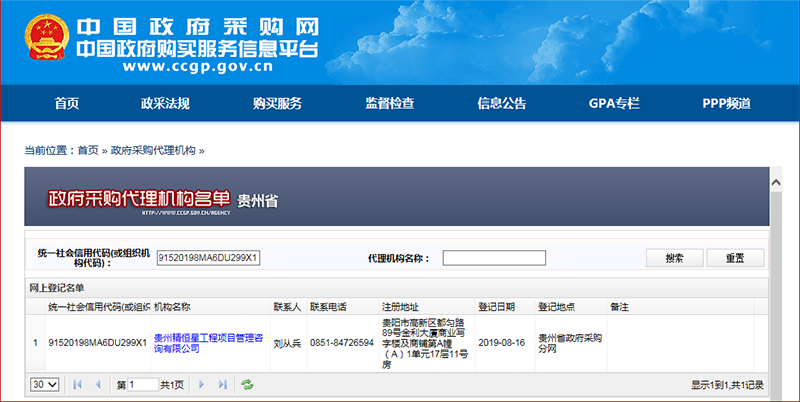This screenshot has height=402, width=800.
Task: Focus the page number input
Action: click(143, 385)
